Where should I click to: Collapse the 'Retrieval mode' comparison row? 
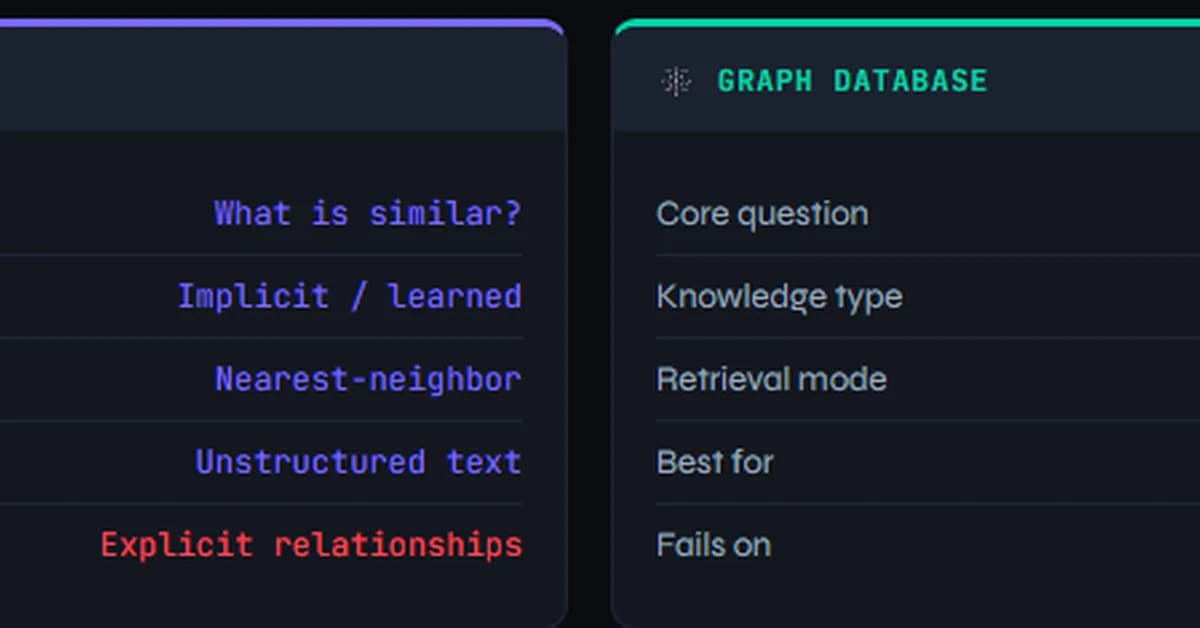pos(770,379)
